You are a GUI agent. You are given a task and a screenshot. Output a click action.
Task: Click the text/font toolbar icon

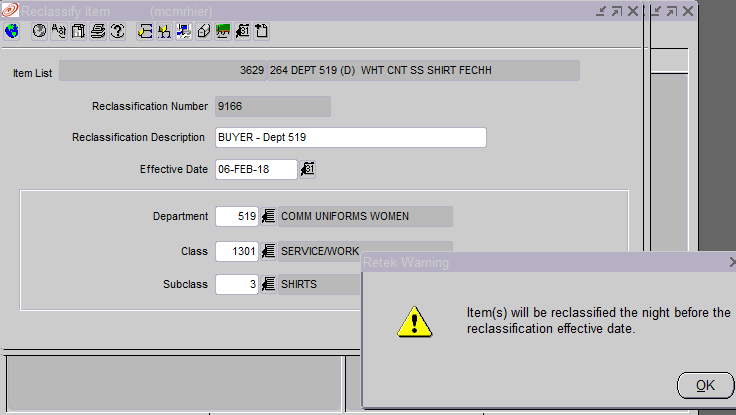click(x=59, y=31)
